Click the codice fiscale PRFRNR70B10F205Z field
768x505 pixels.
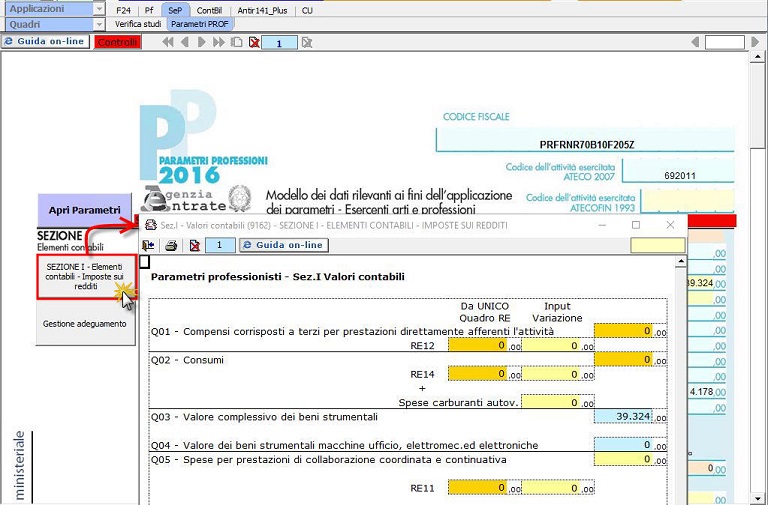coord(586,142)
